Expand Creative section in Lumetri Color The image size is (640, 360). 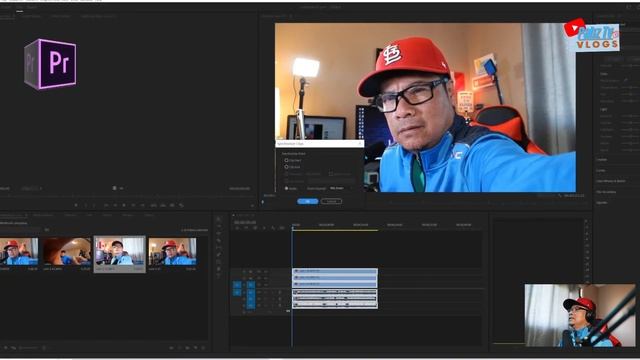click(602, 160)
